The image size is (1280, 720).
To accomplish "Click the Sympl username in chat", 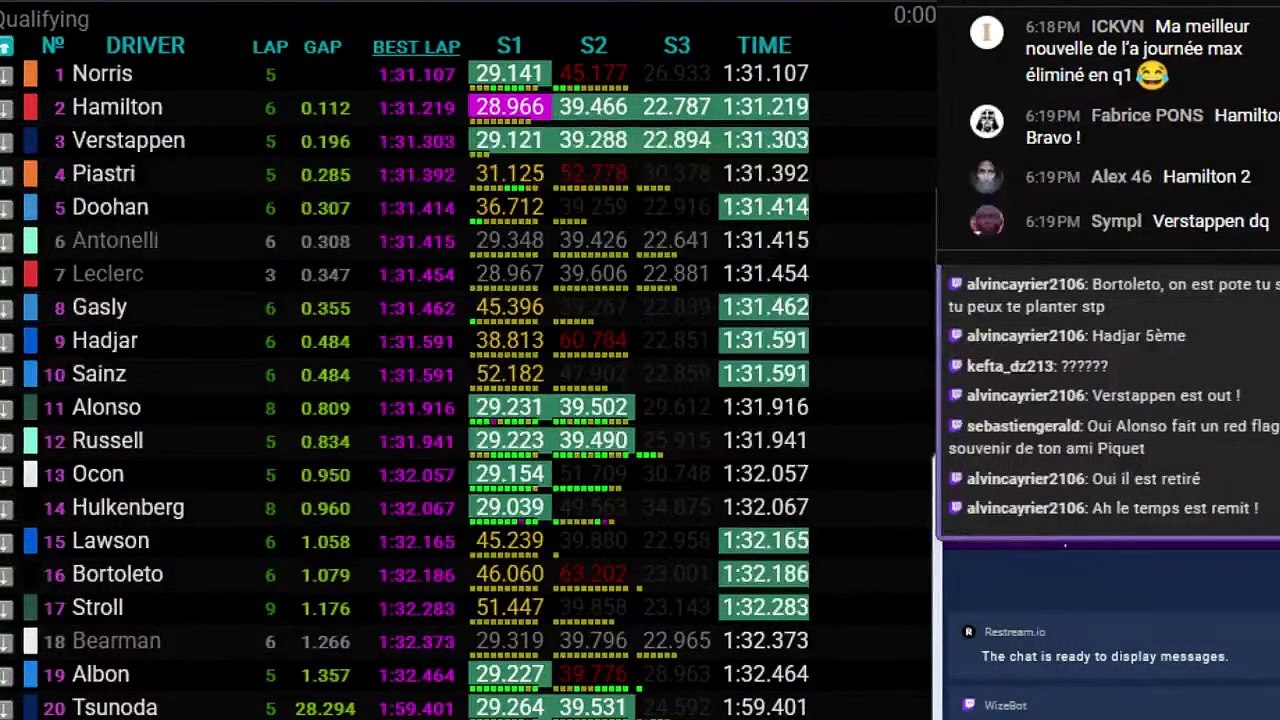I will [1116, 221].
